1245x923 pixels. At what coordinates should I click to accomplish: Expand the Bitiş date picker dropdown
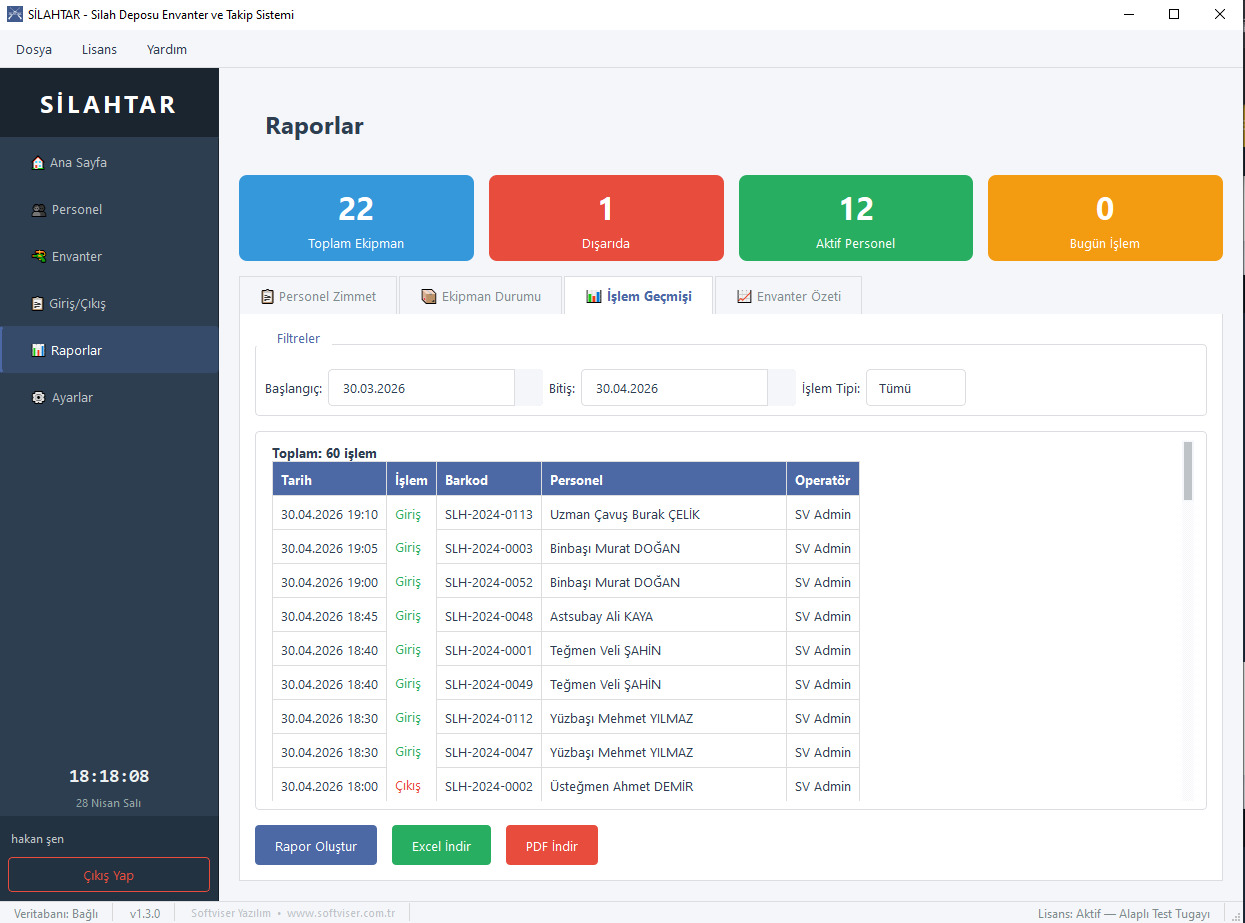(781, 388)
